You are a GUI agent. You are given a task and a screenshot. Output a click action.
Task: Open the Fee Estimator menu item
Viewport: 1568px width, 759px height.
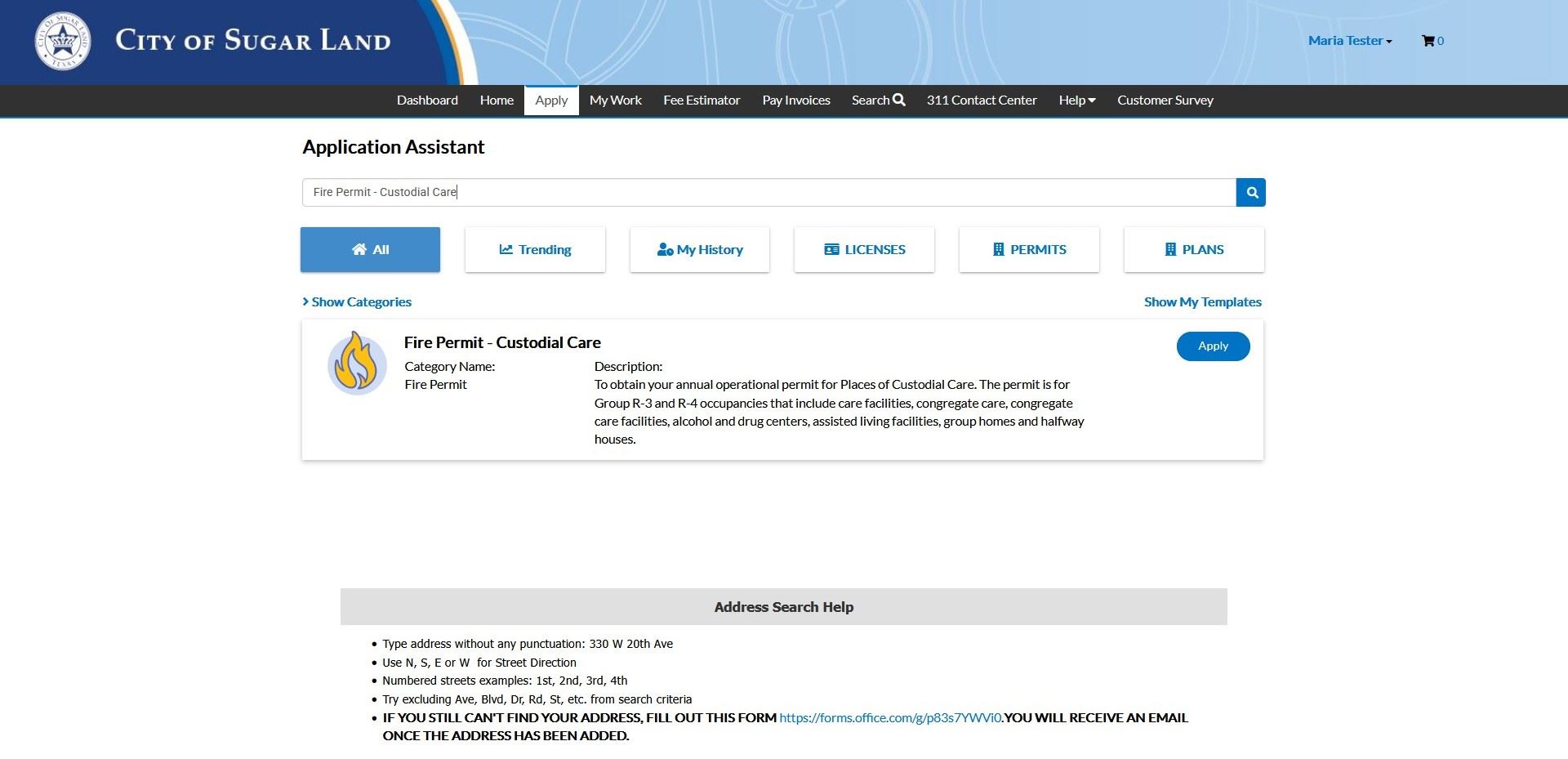[x=702, y=100]
